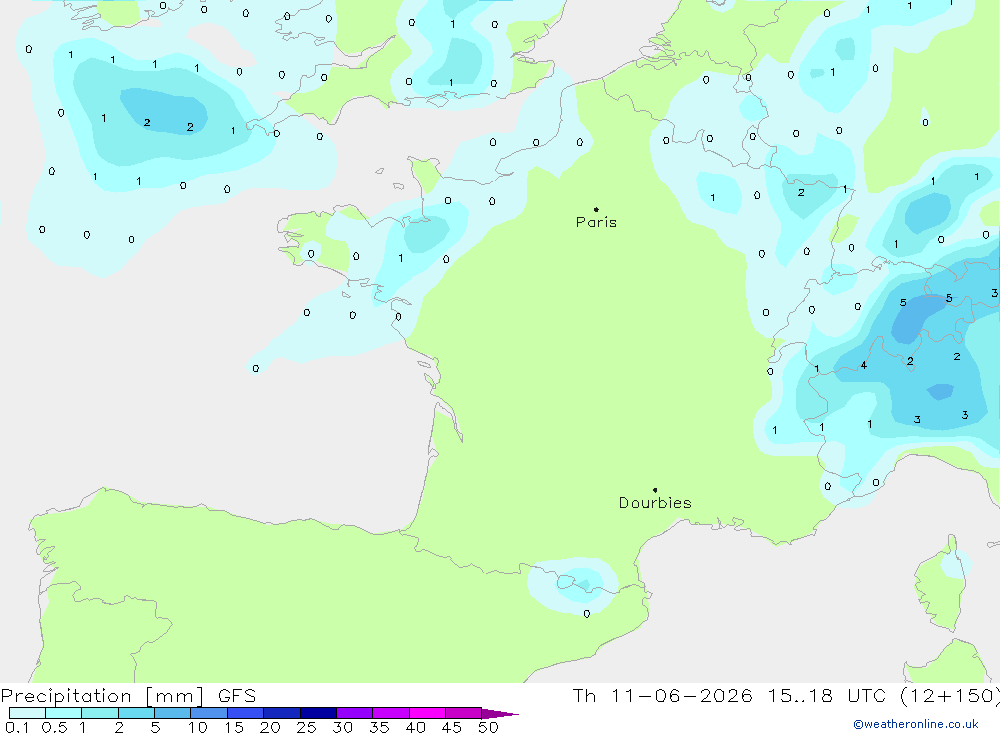
Task: Pick the 25–30 mm dark blue swatch
Action: tap(318, 713)
